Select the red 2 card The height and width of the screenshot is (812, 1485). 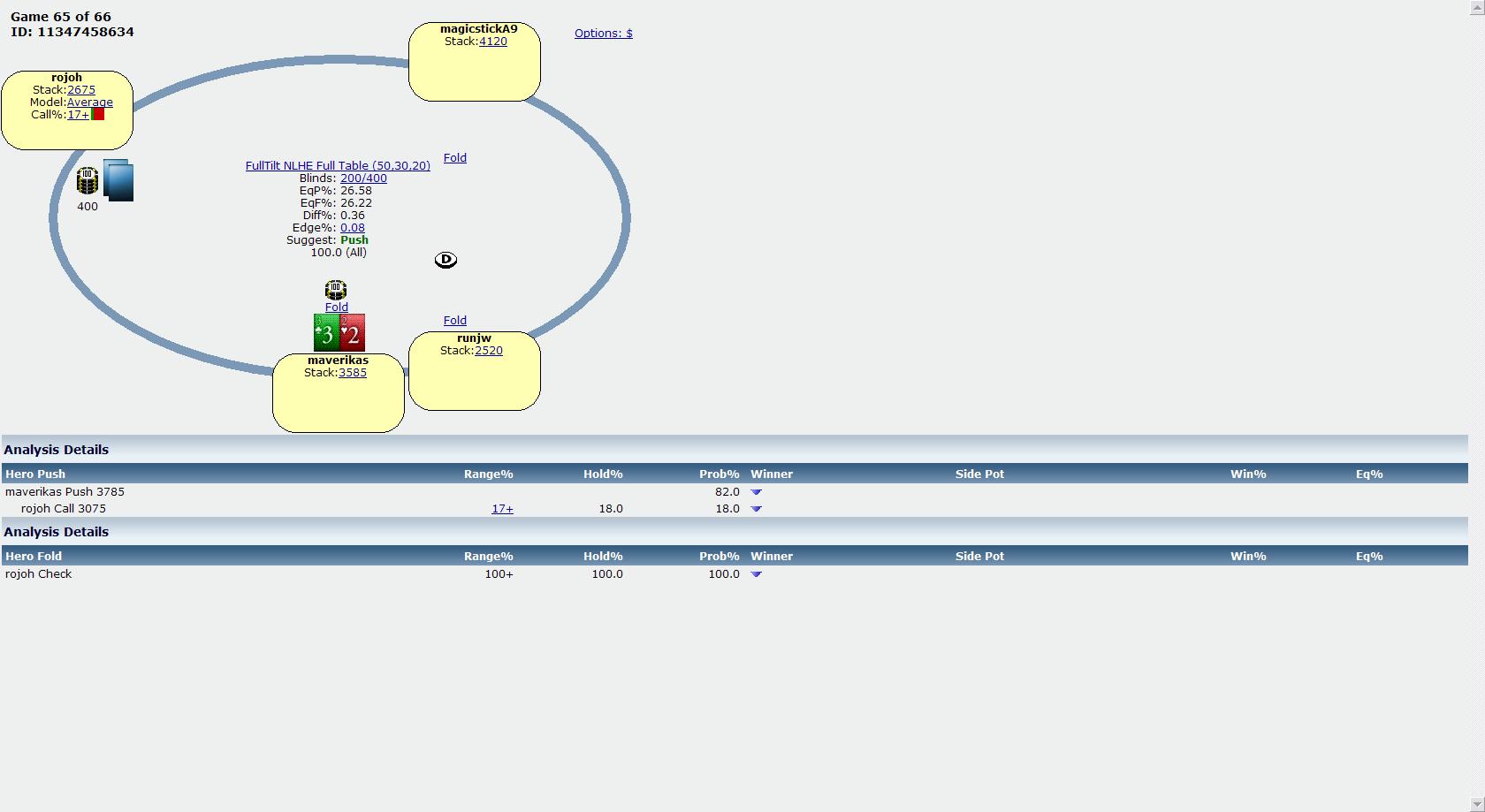(353, 333)
